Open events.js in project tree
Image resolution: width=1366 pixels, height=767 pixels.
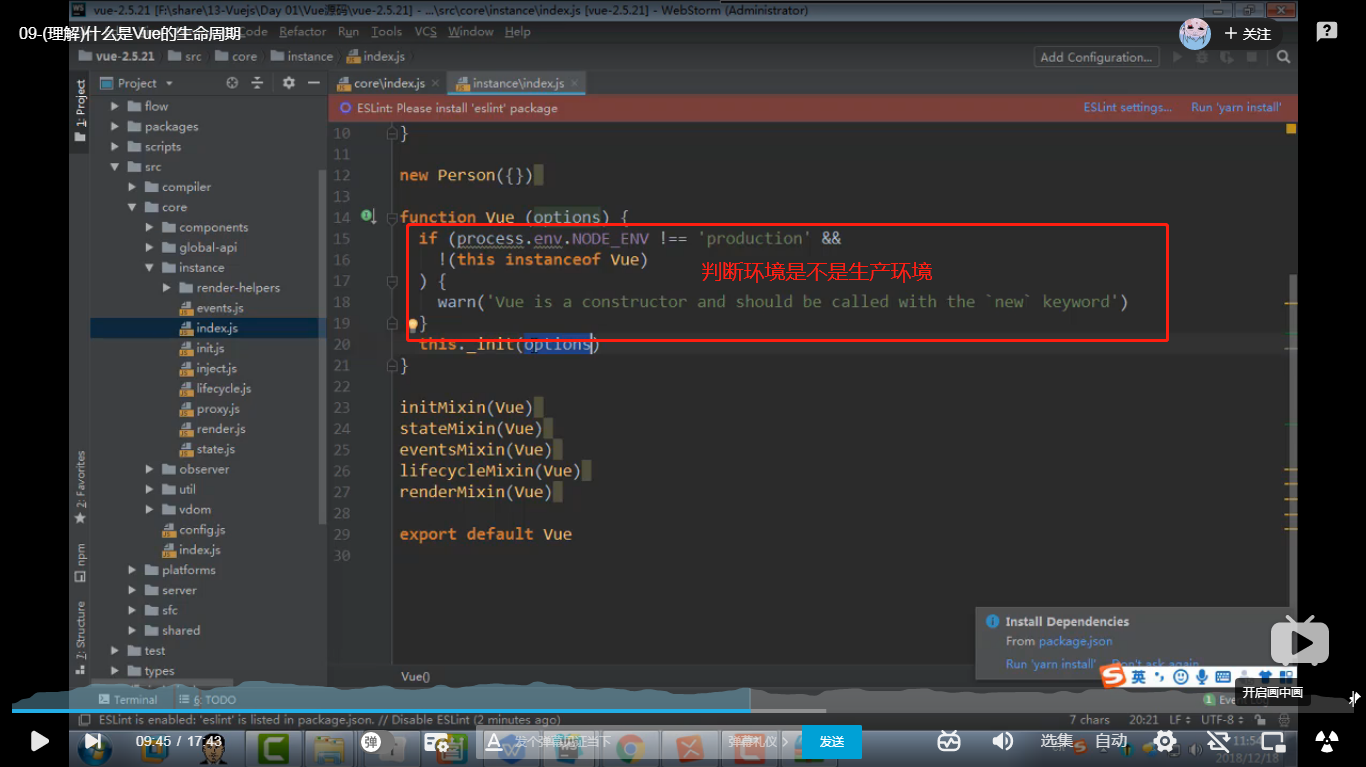click(211, 308)
